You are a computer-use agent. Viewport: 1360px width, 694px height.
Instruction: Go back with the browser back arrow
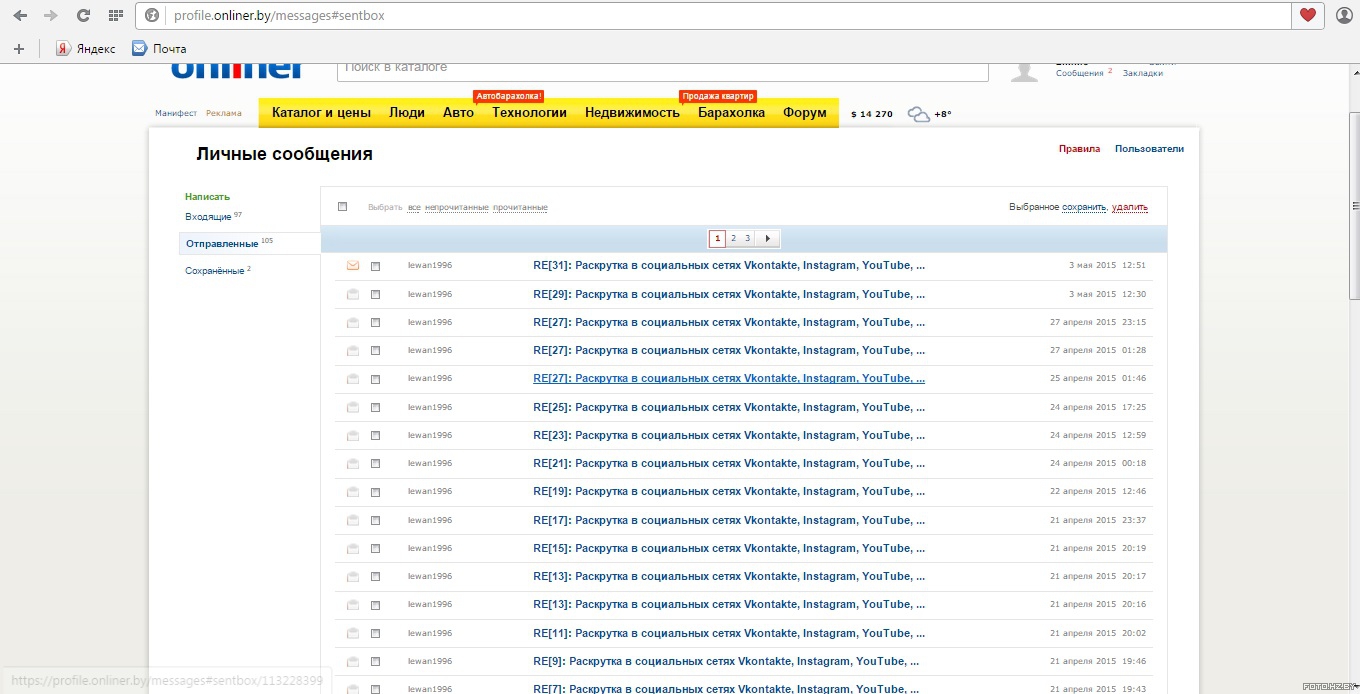[20, 16]
